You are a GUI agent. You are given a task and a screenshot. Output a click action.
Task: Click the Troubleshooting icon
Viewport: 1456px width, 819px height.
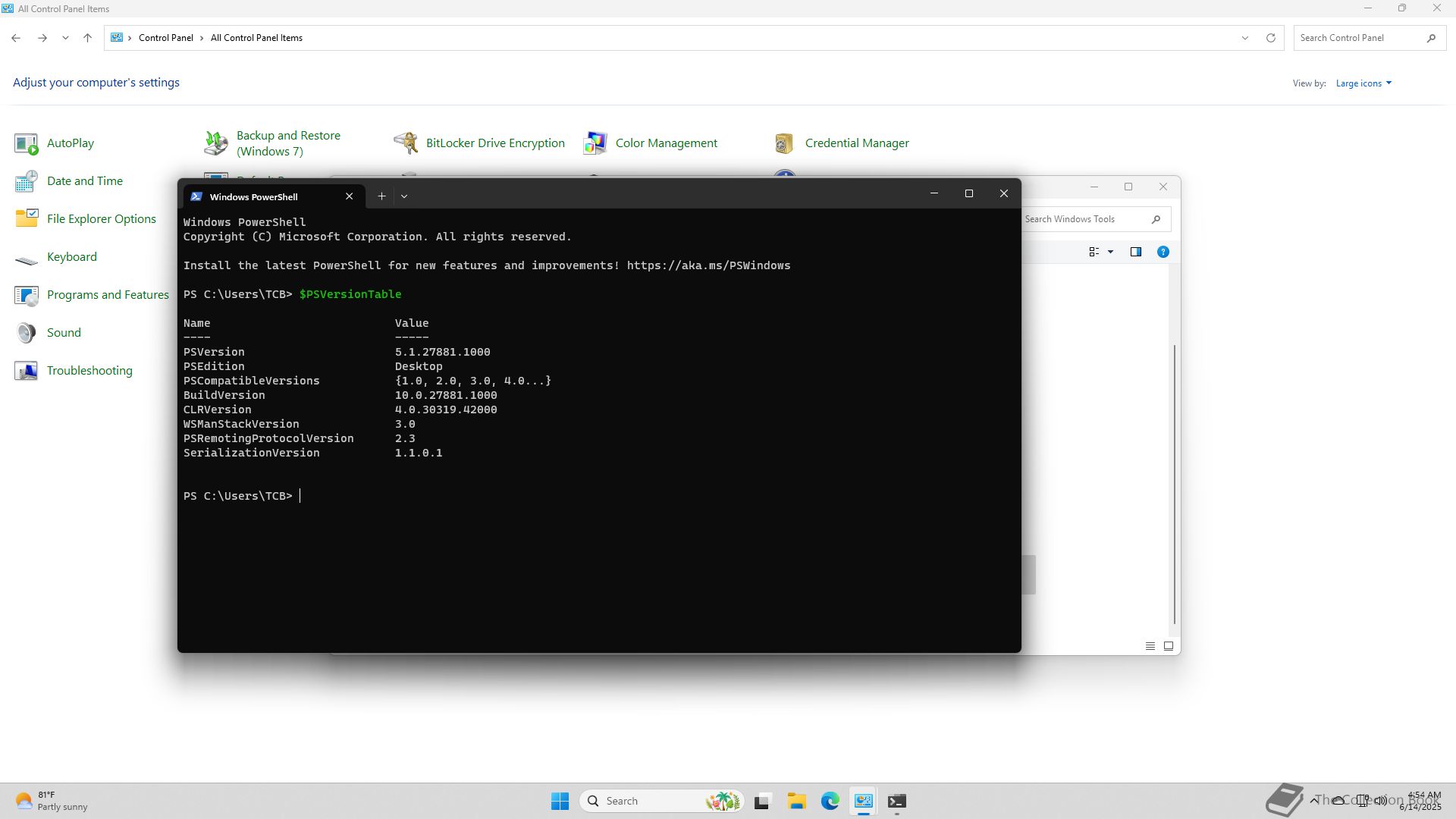(26, 371)
